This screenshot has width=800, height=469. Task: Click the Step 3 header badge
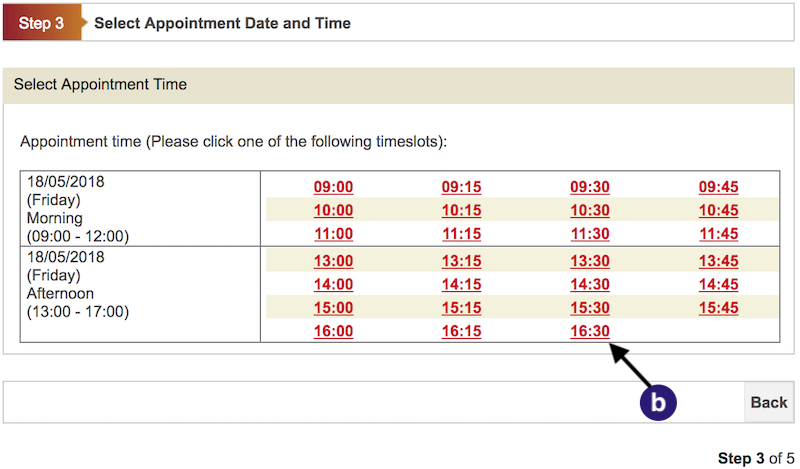(42, 23)
